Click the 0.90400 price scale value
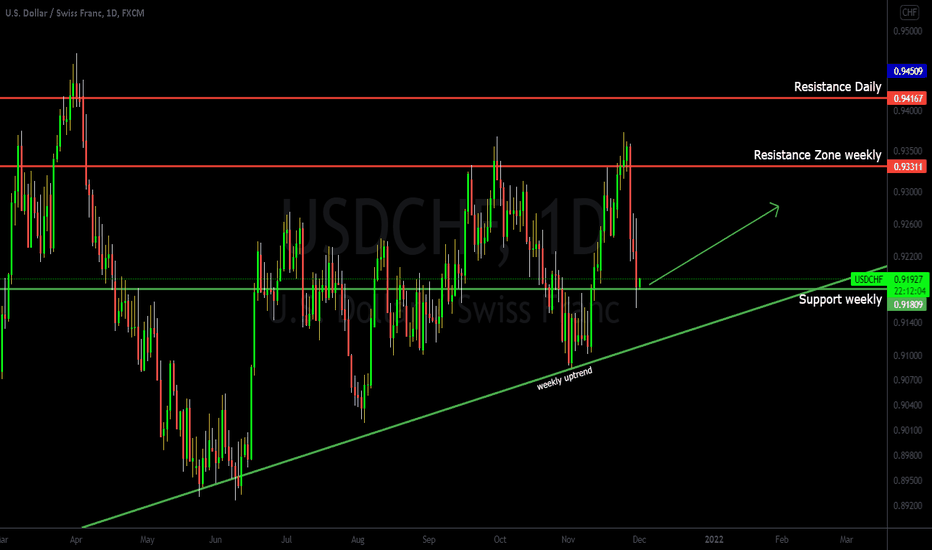This screenshot has height=550, width=932. click(x=908, y=406)
